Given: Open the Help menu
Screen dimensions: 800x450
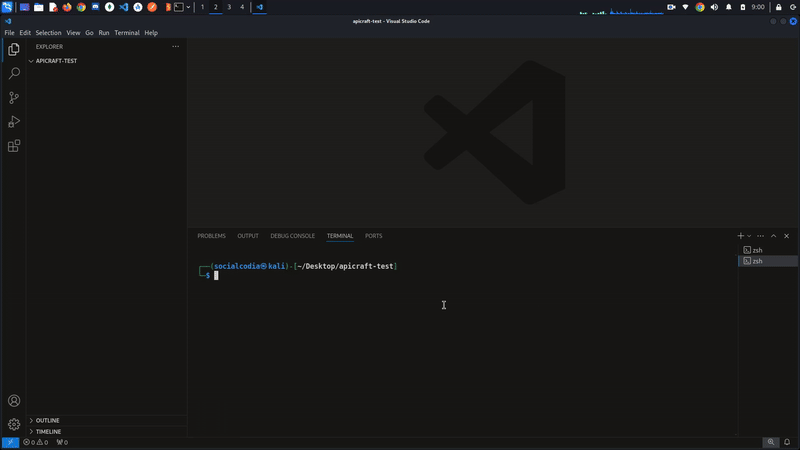Looking at the screenshot, I should pyautogui.click(x=151, y=33).
